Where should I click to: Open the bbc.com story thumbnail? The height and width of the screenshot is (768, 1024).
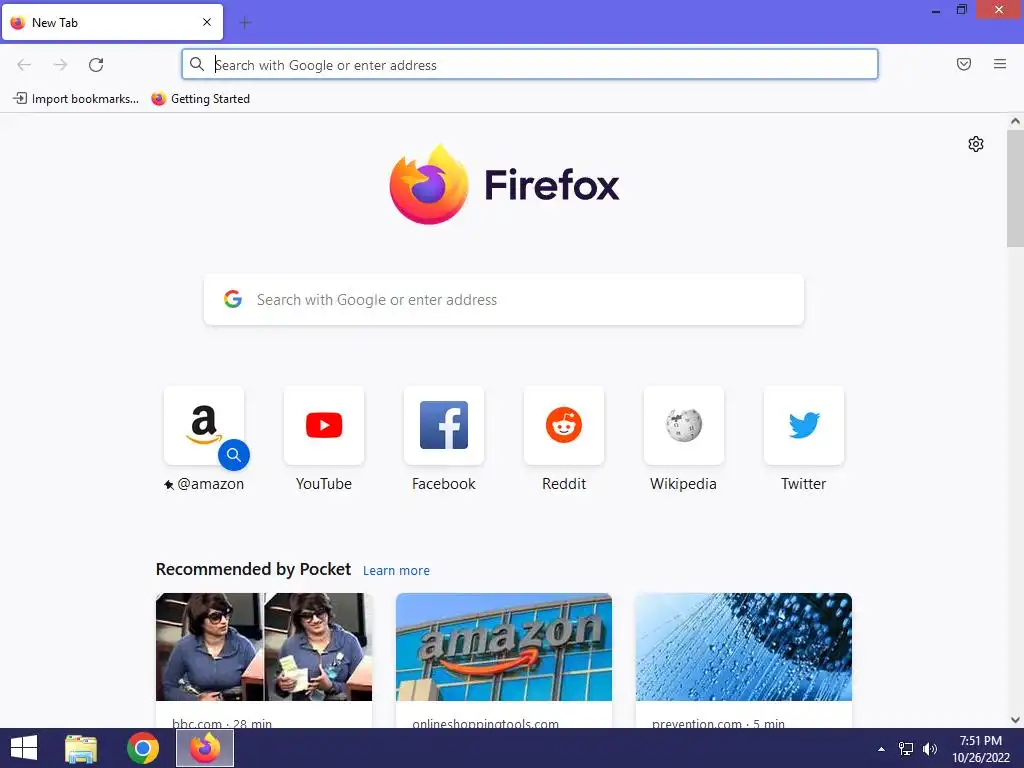[264, 647]
